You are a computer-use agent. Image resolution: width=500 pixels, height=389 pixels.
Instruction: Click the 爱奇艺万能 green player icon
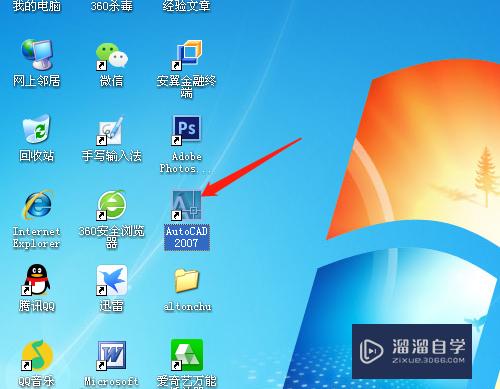186,355
